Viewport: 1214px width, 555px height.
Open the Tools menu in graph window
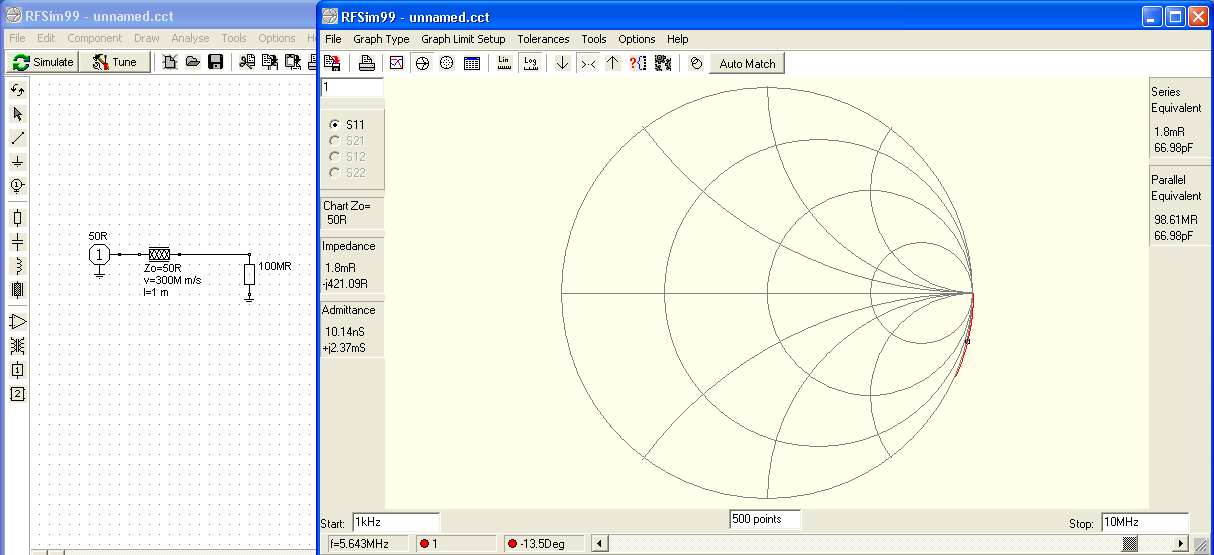(x=594, y=39)
